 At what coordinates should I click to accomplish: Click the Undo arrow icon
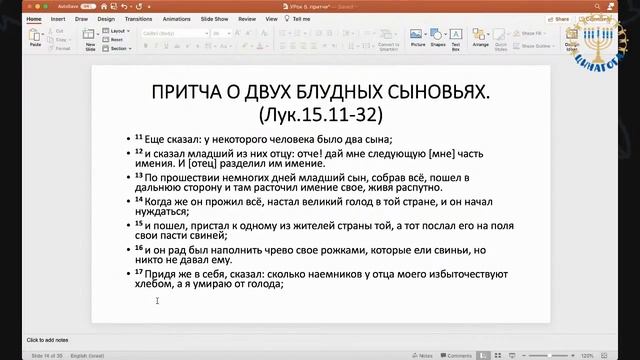(x=124, y=7)
